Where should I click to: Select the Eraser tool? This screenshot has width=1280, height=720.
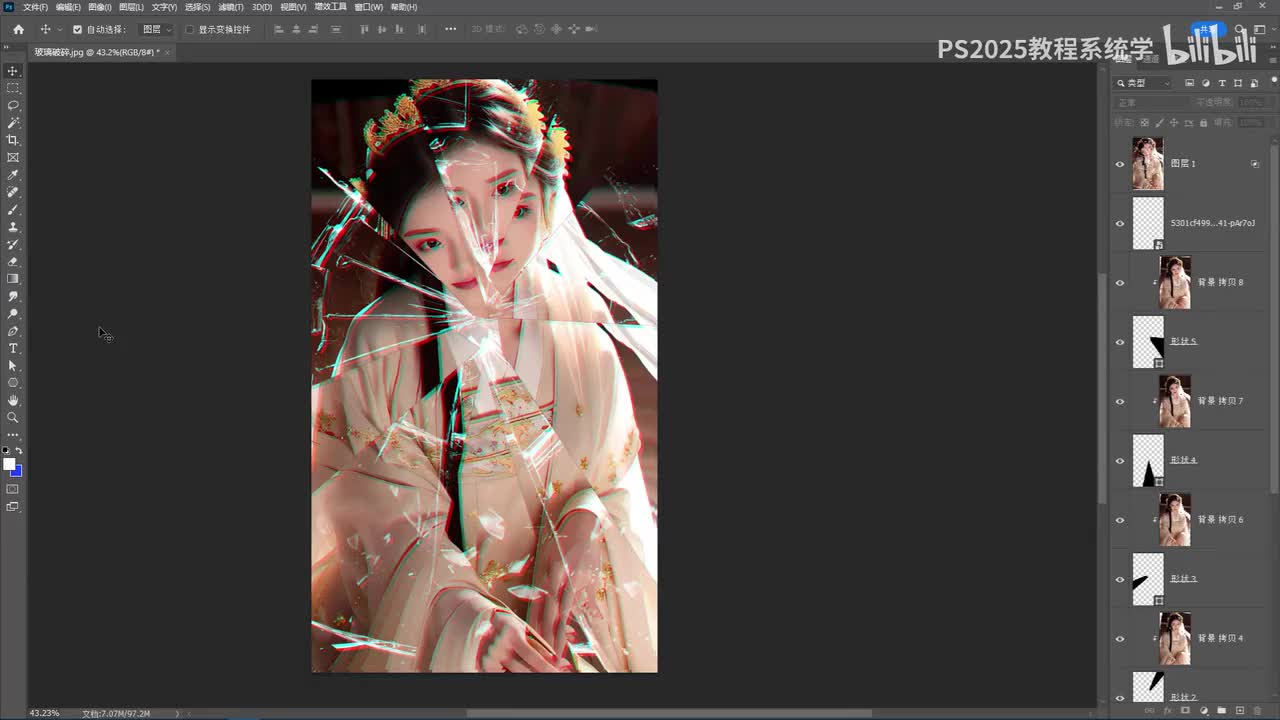(x=13, y=261)
